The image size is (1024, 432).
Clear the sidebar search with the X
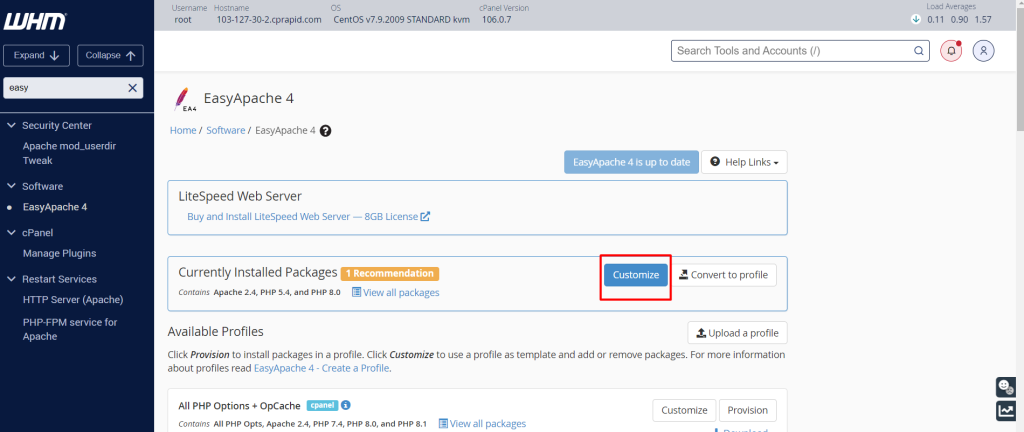pos(132,87)
